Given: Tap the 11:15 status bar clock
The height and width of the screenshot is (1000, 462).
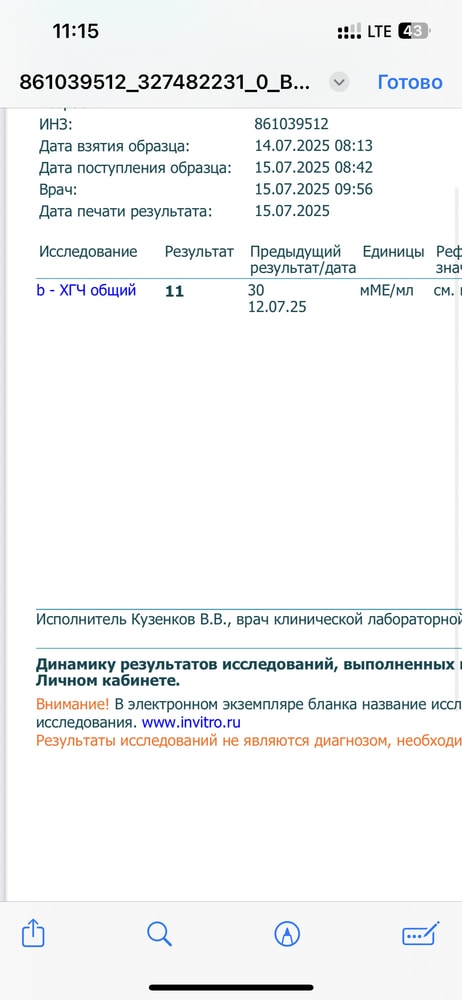Looking at the screenshot, I should pyautogui.click(x=75, y=31).
